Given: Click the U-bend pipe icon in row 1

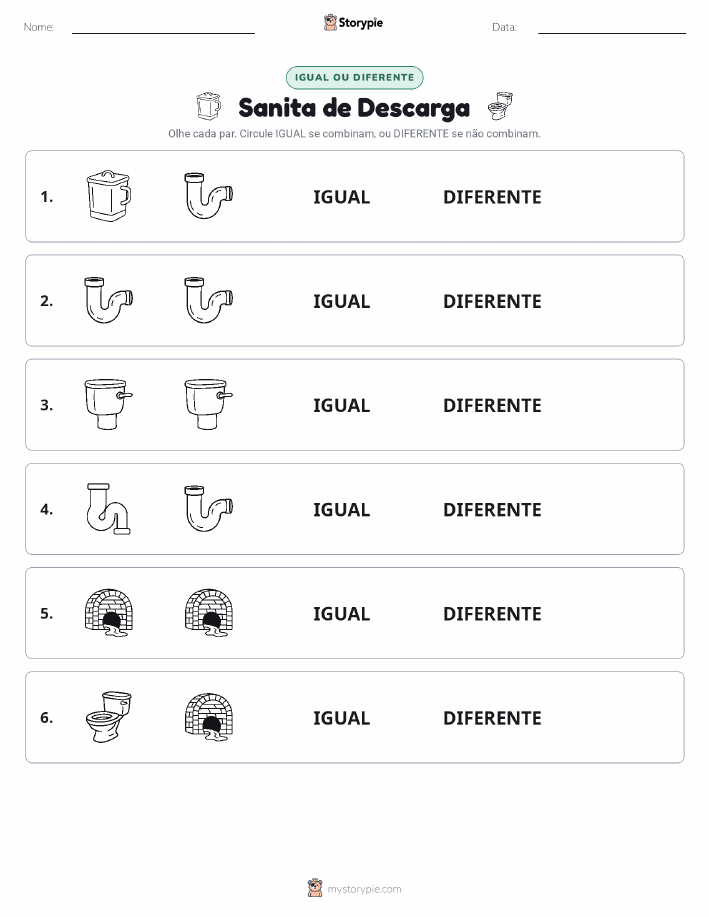Looking at the screenshot, I should [209, 196].
